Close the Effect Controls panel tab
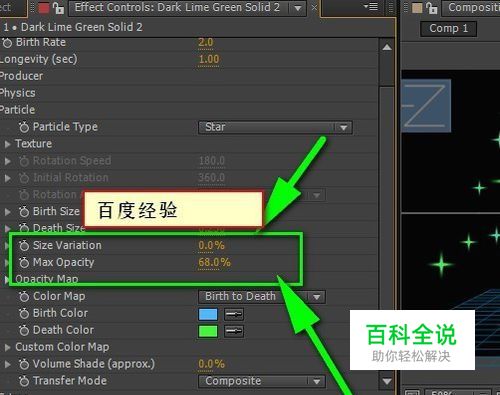The width and height of the screenshot is (500, 395). 314,7
